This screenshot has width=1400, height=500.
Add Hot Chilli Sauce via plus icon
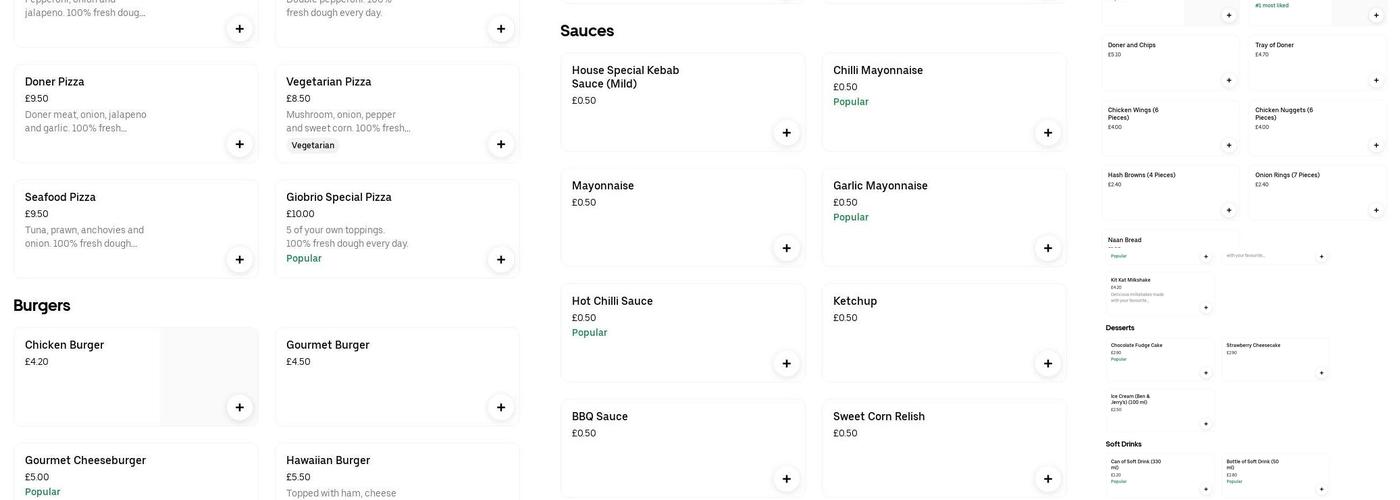787,364
